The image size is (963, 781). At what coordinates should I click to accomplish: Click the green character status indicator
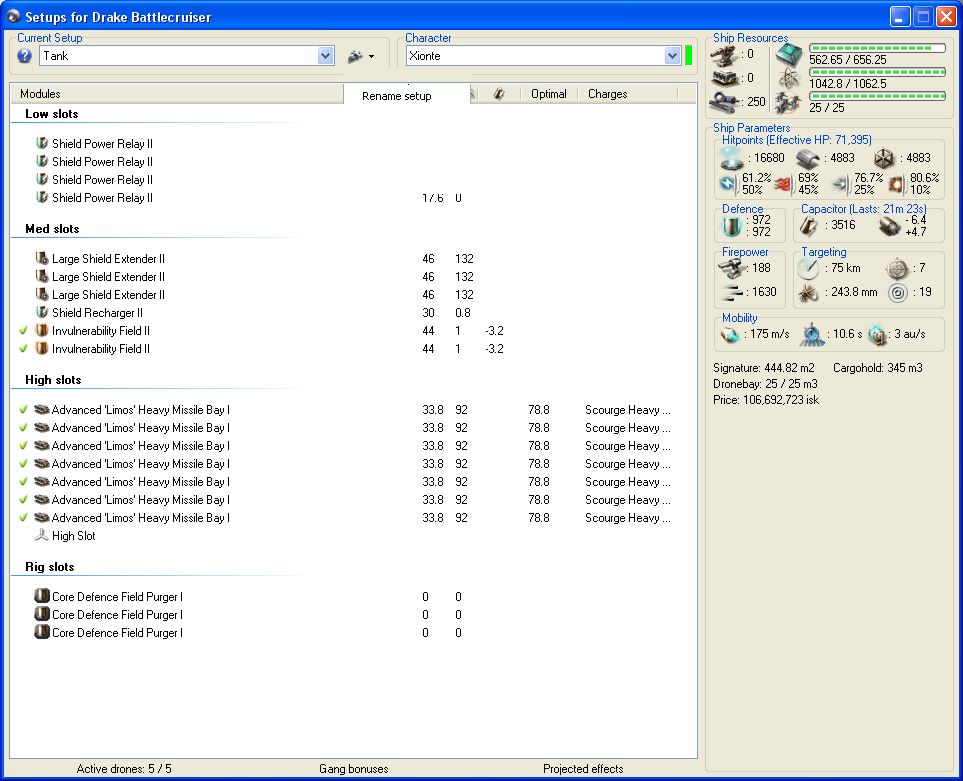pos(688,55)
